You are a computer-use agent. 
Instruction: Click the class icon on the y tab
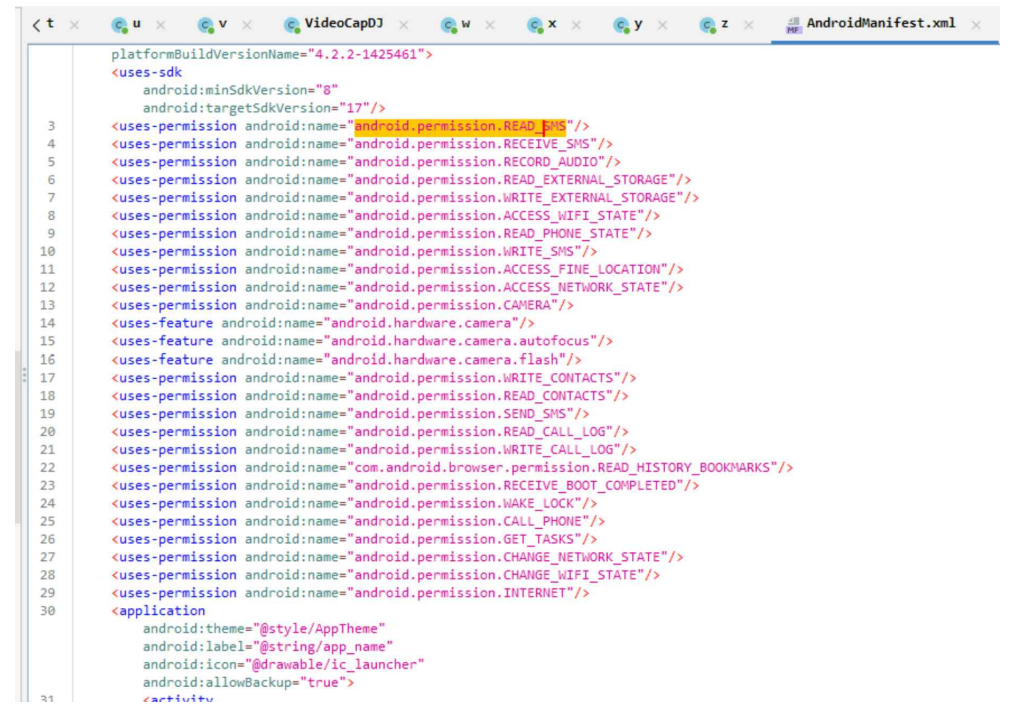pyautogui.click(x=621, y=24)
